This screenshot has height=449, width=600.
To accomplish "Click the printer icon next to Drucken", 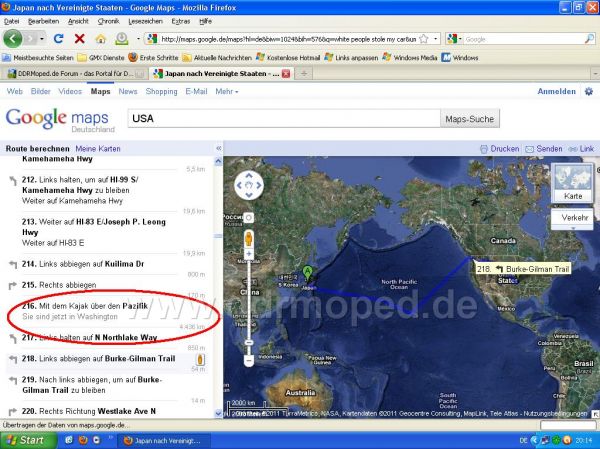I will pos(484,149).
